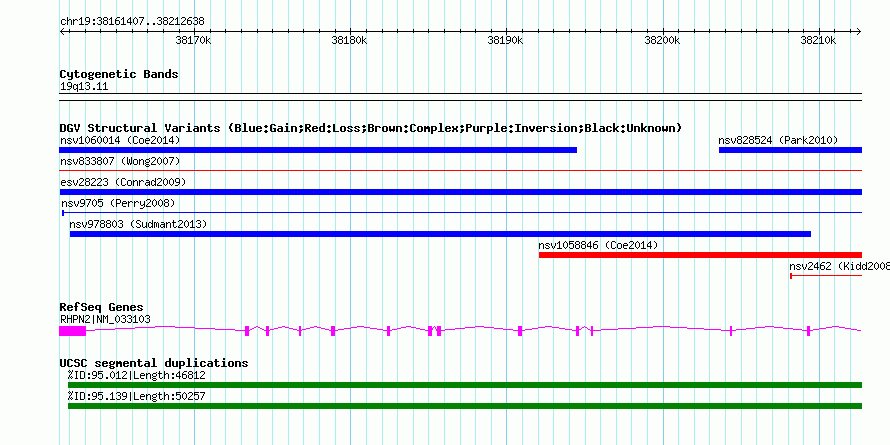Click label %ID:95.012|Length:46812
This screenshot has height=445, width=890.
coord(136,375)
